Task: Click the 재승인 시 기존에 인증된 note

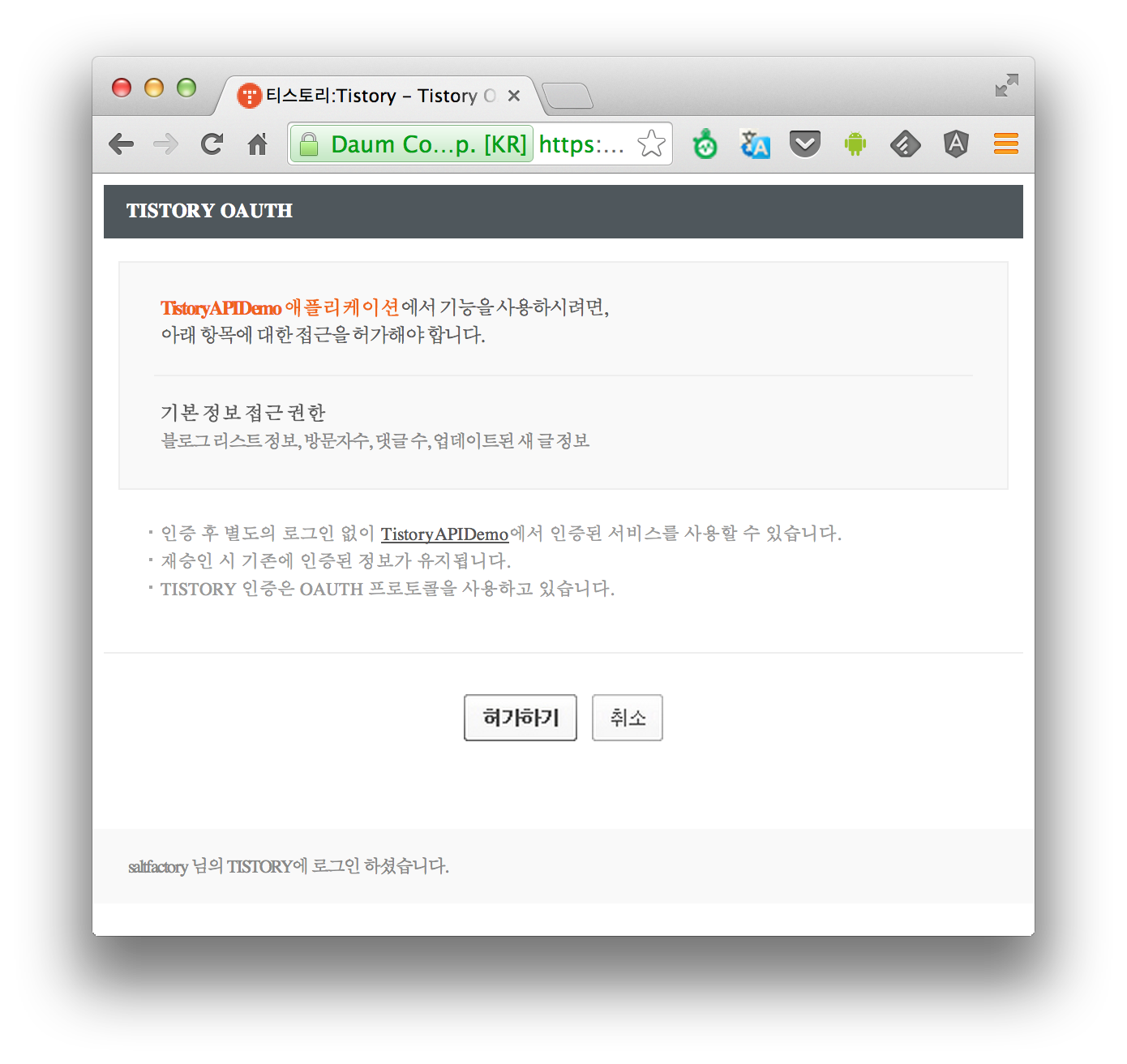Action: click(x=336, y=561)
